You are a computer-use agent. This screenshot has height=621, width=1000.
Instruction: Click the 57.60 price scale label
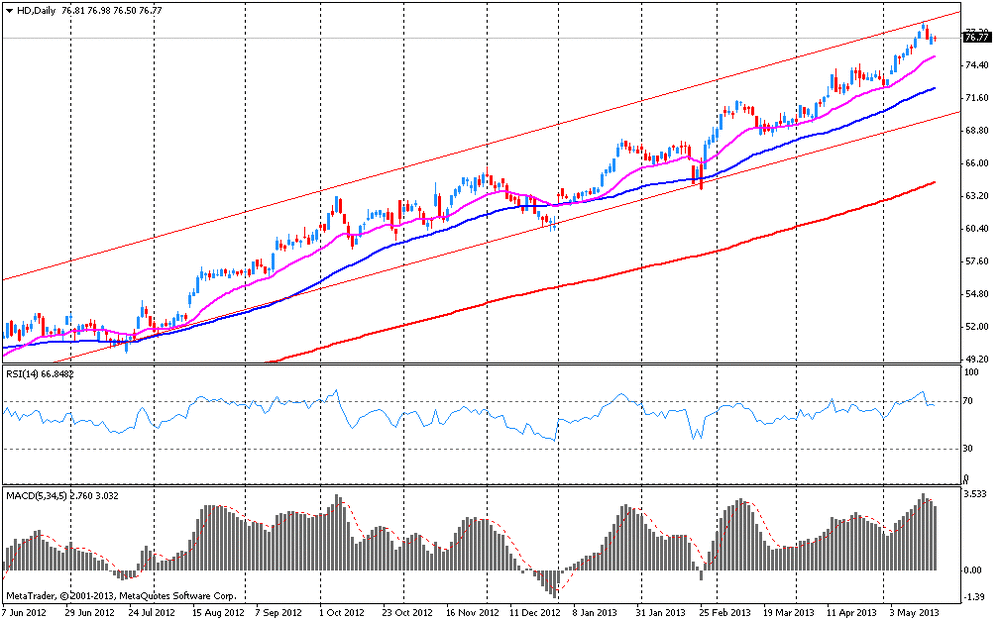click(x=977, y=261)
